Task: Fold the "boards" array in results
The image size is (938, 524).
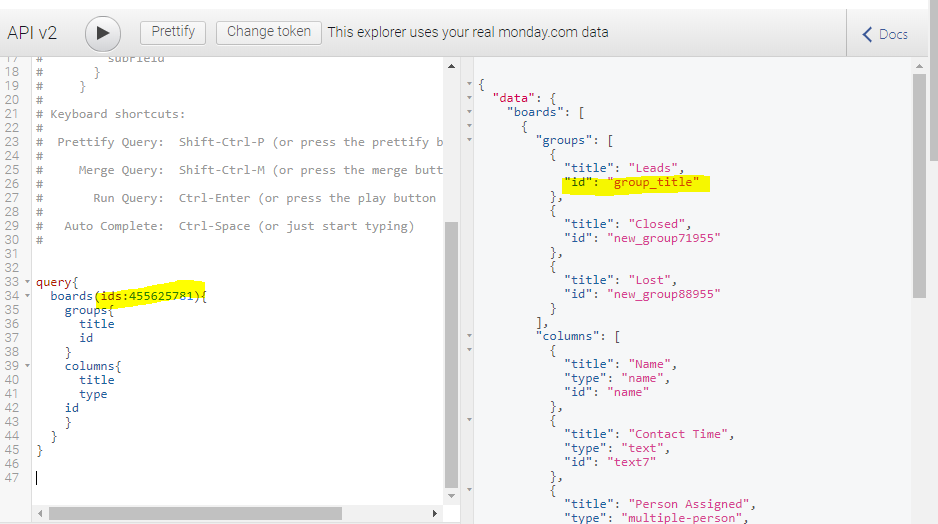Action: point(470,112)
